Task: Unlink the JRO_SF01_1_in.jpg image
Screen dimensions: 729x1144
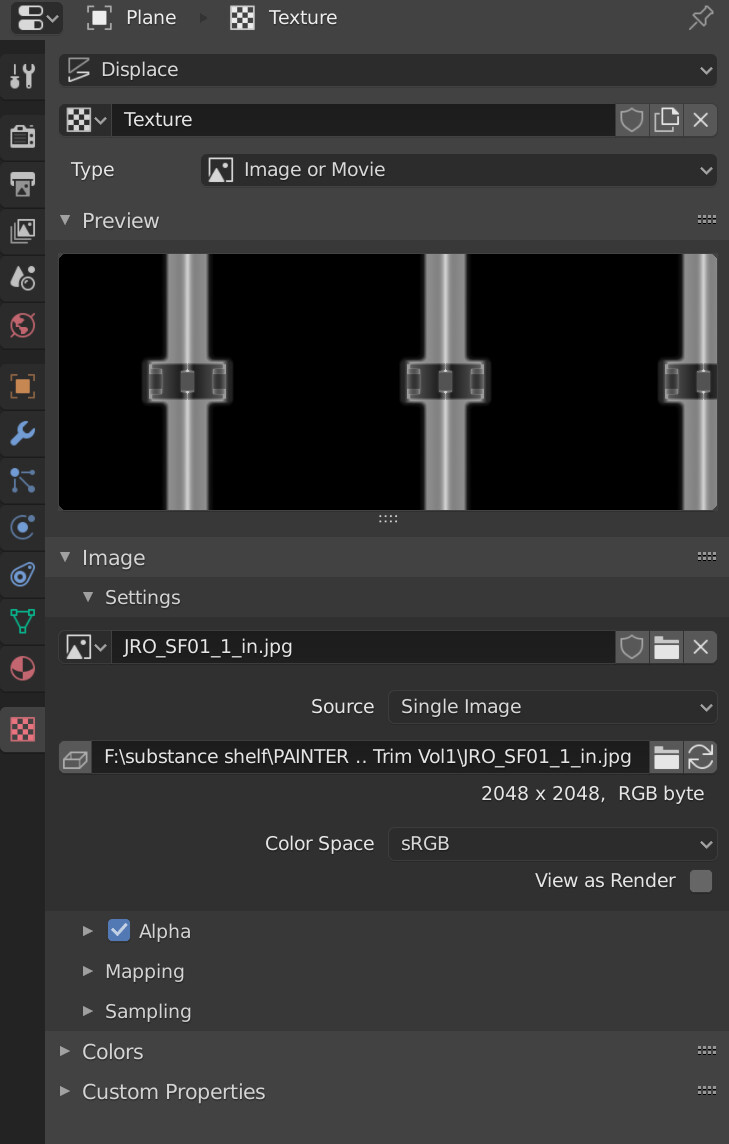Action: click(701, 647)
